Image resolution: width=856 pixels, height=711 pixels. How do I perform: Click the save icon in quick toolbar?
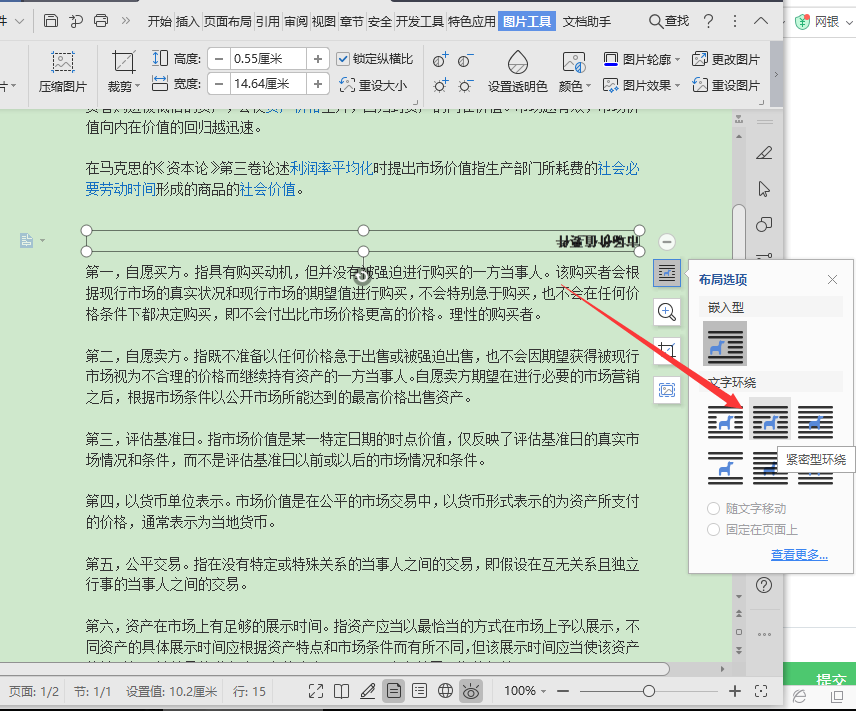pyautogui.click(x=51, y=21)
